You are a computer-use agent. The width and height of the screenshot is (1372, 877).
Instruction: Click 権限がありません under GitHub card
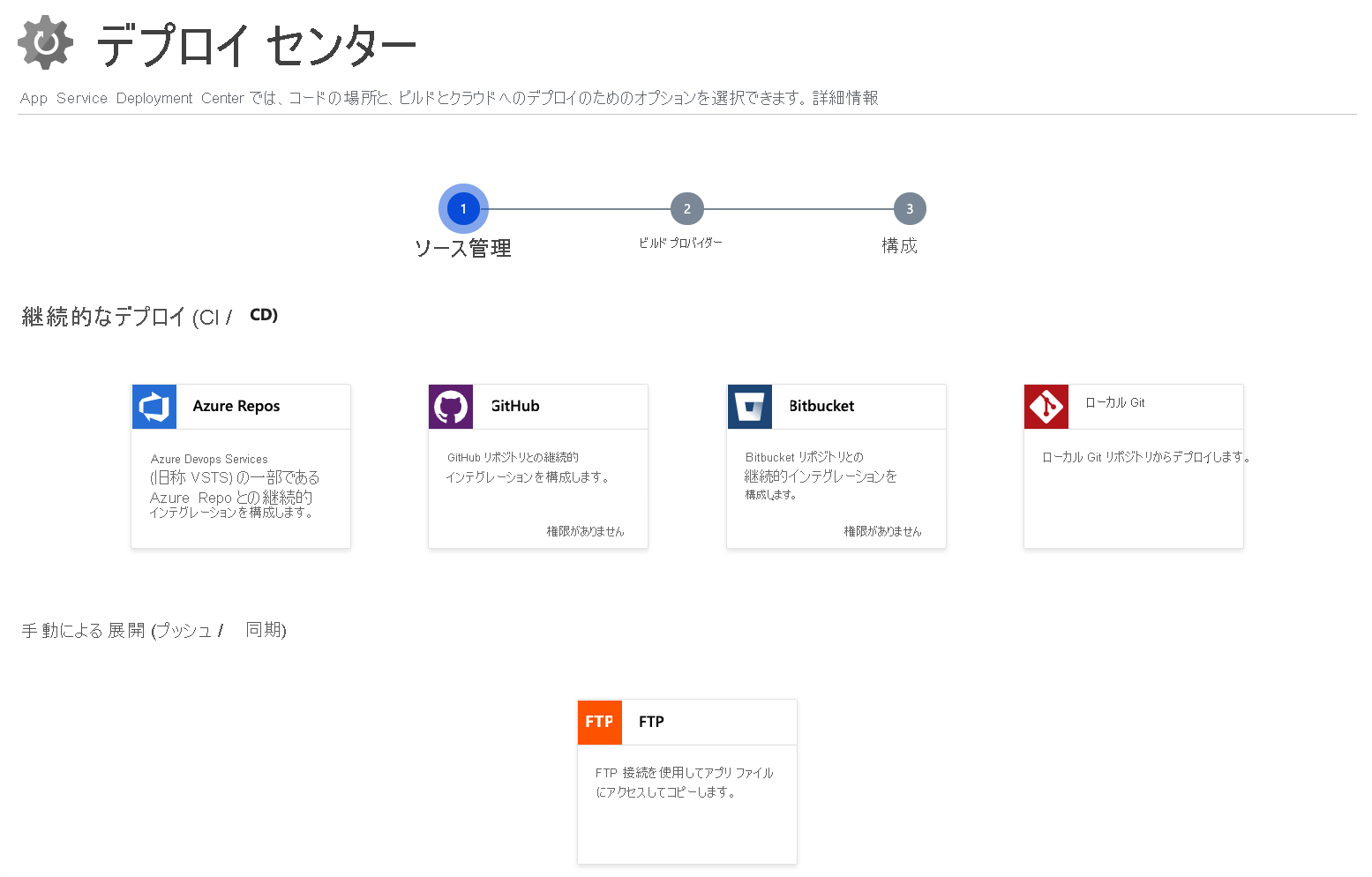(x=585, y=531)
